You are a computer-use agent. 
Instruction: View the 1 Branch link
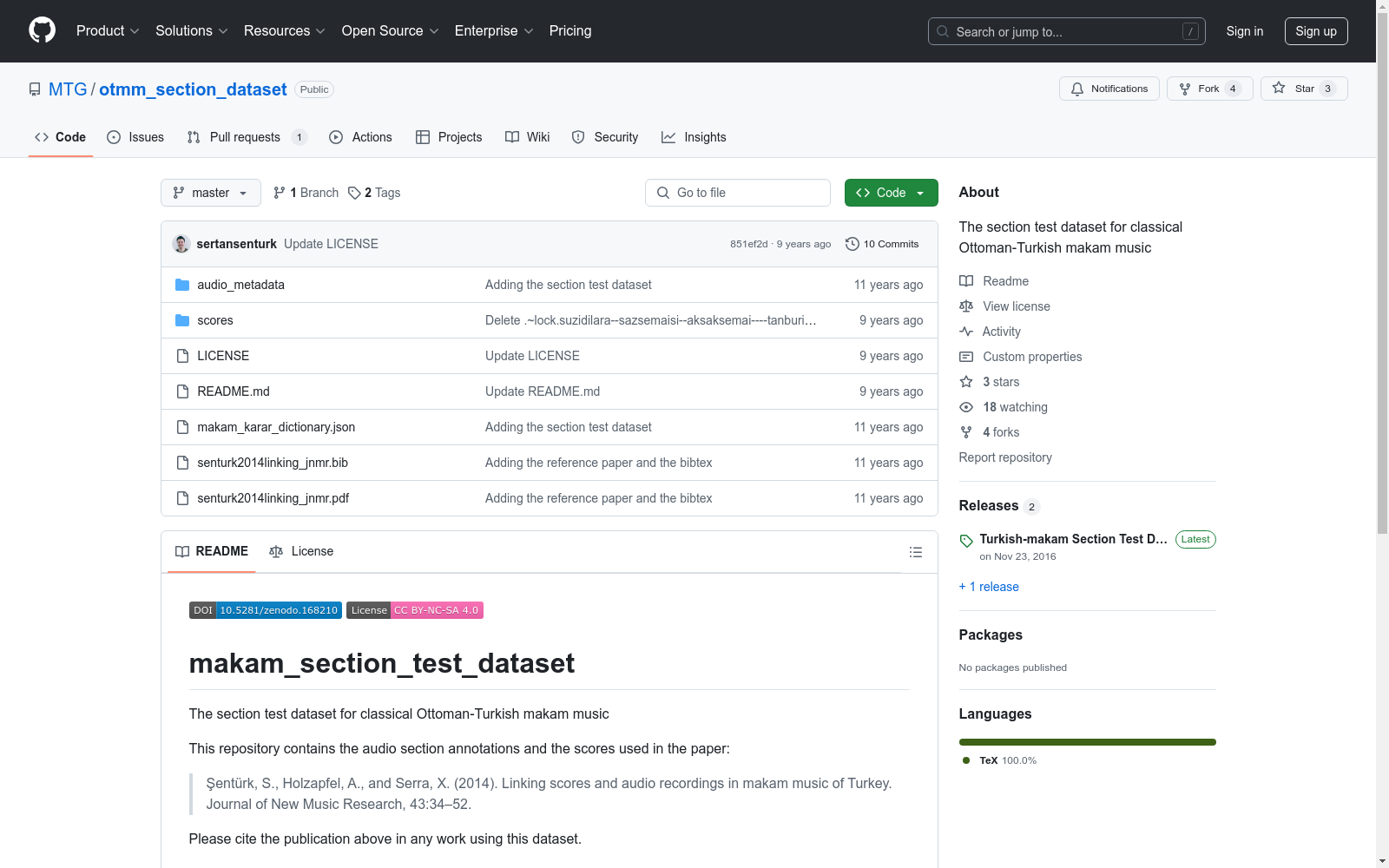(x=306, y=193)
